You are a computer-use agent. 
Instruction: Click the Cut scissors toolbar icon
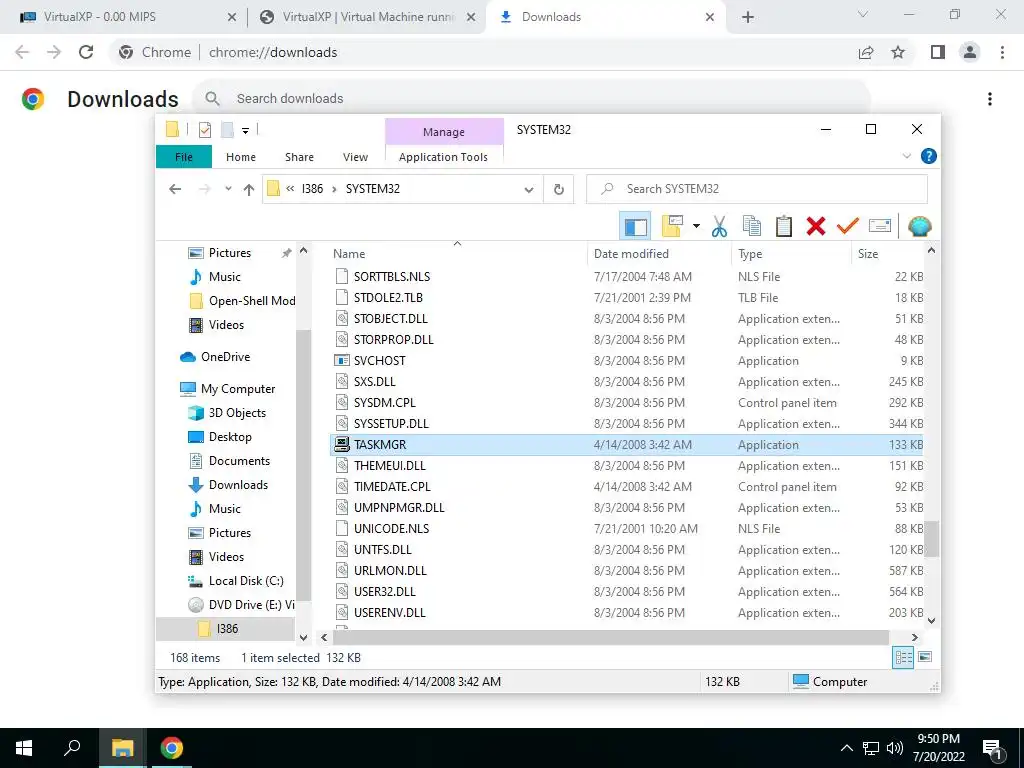pos(719,227)
